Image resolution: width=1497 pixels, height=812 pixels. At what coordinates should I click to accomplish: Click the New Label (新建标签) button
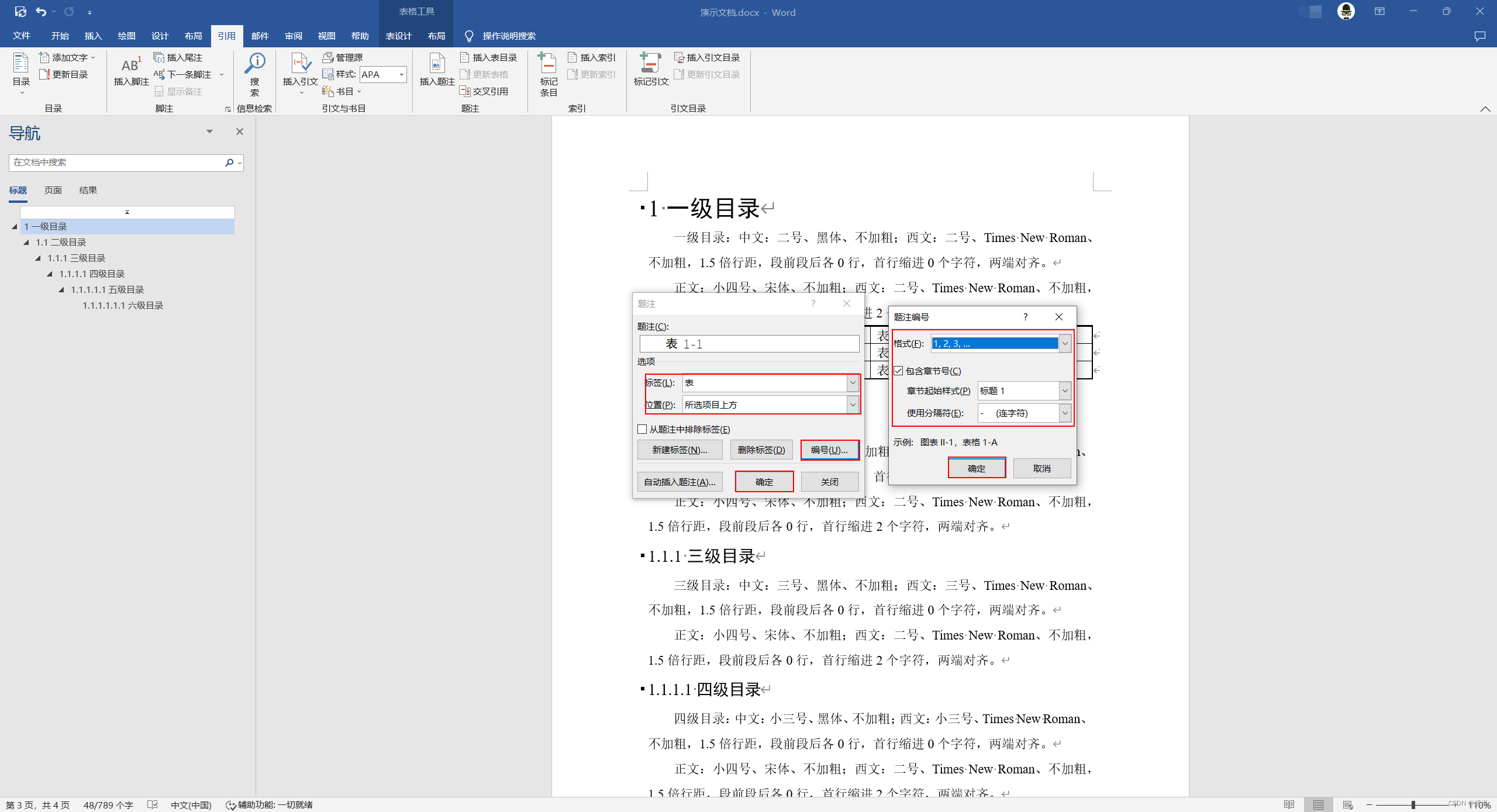coord(679,450)
